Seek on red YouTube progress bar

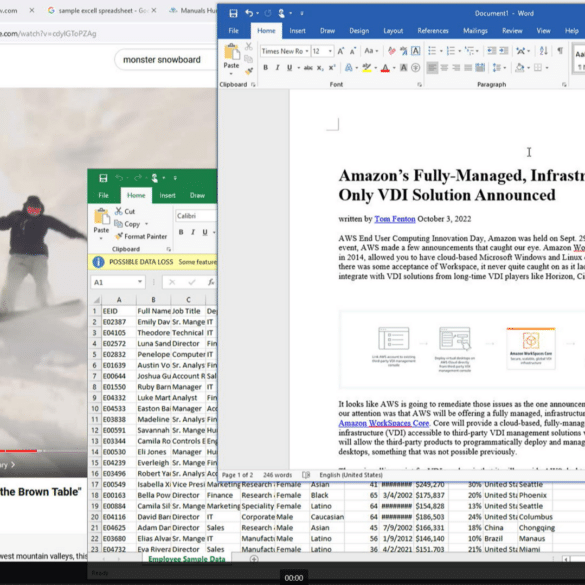pos(19,451)
